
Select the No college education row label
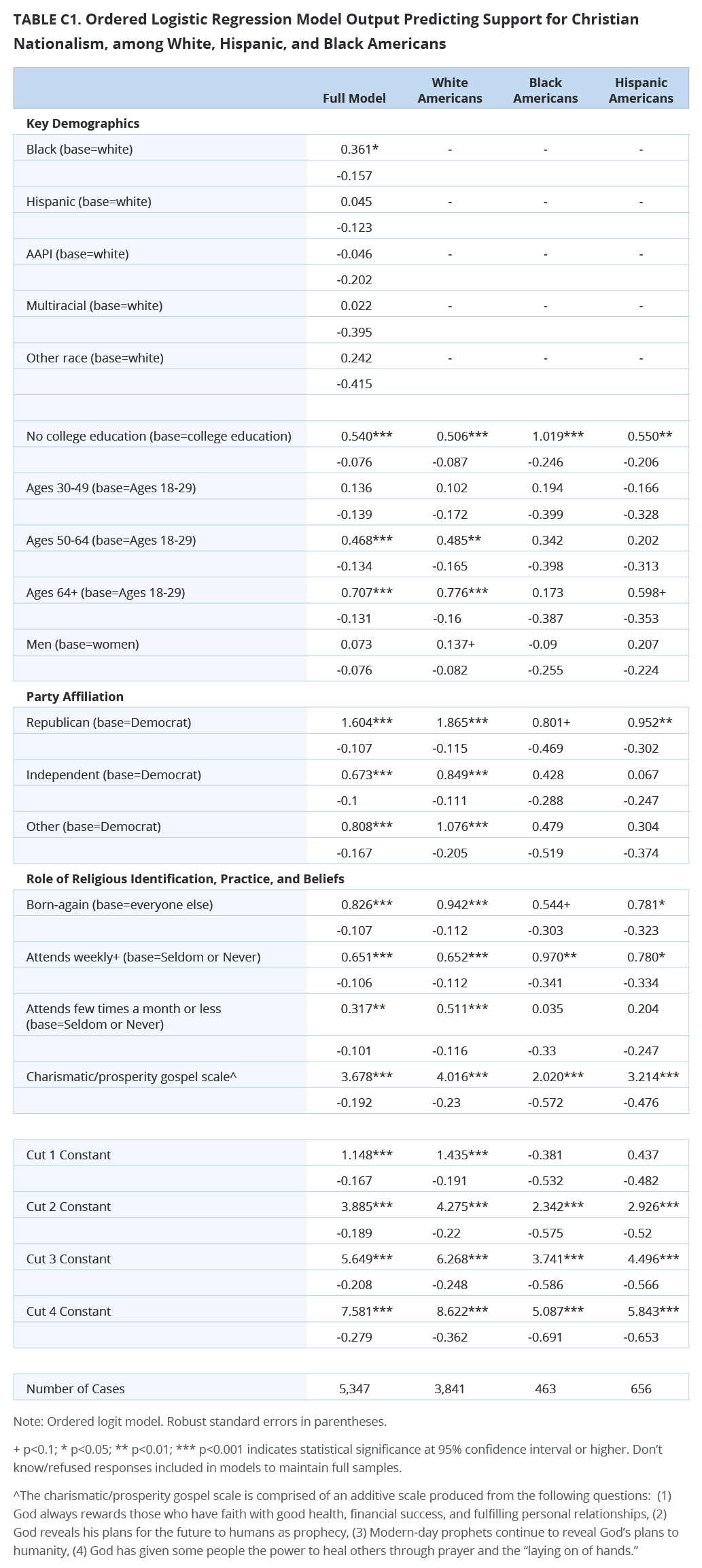pos(159,436)
